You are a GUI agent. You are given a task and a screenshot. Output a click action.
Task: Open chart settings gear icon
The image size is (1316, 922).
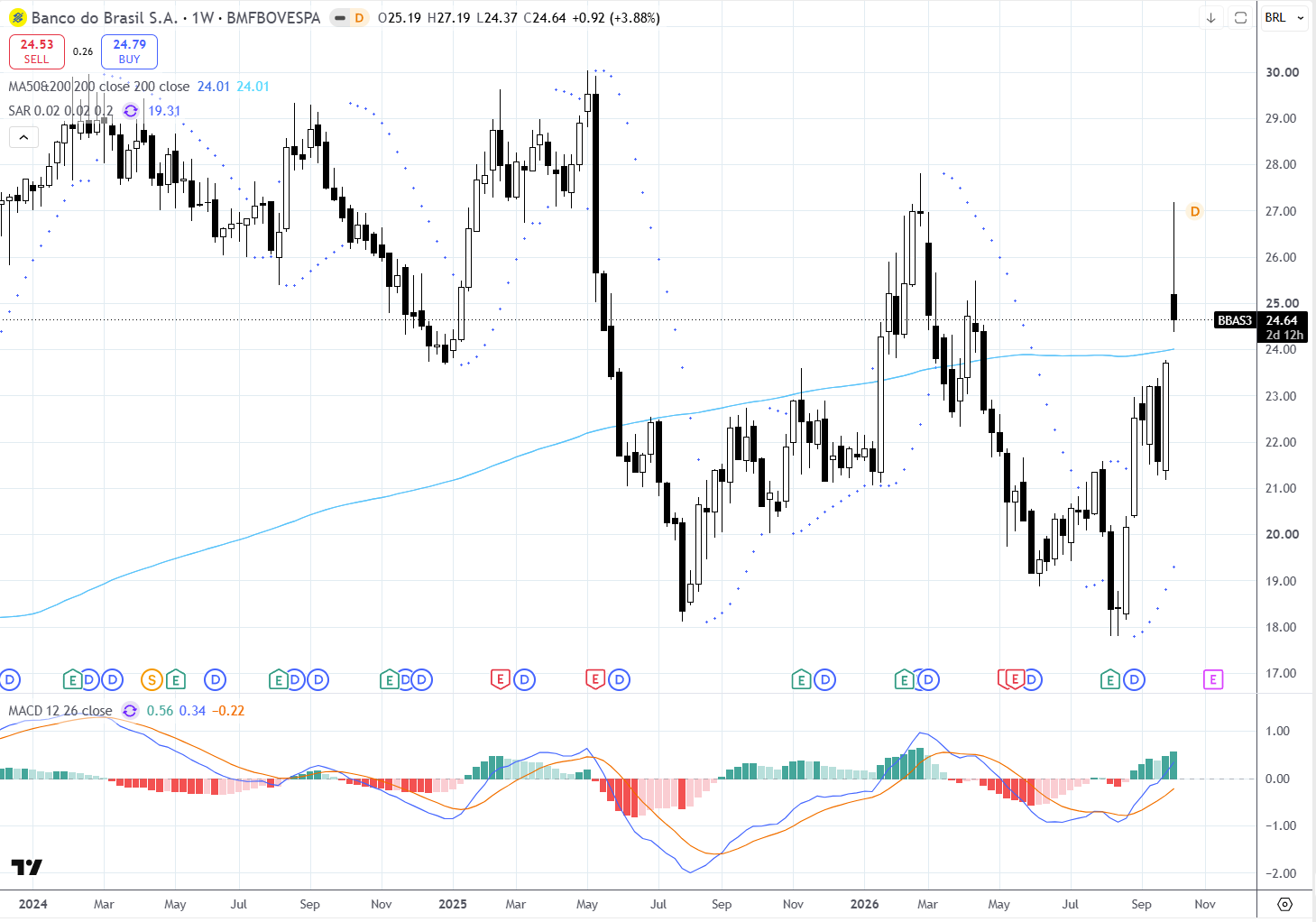[x=1285, y=904]
